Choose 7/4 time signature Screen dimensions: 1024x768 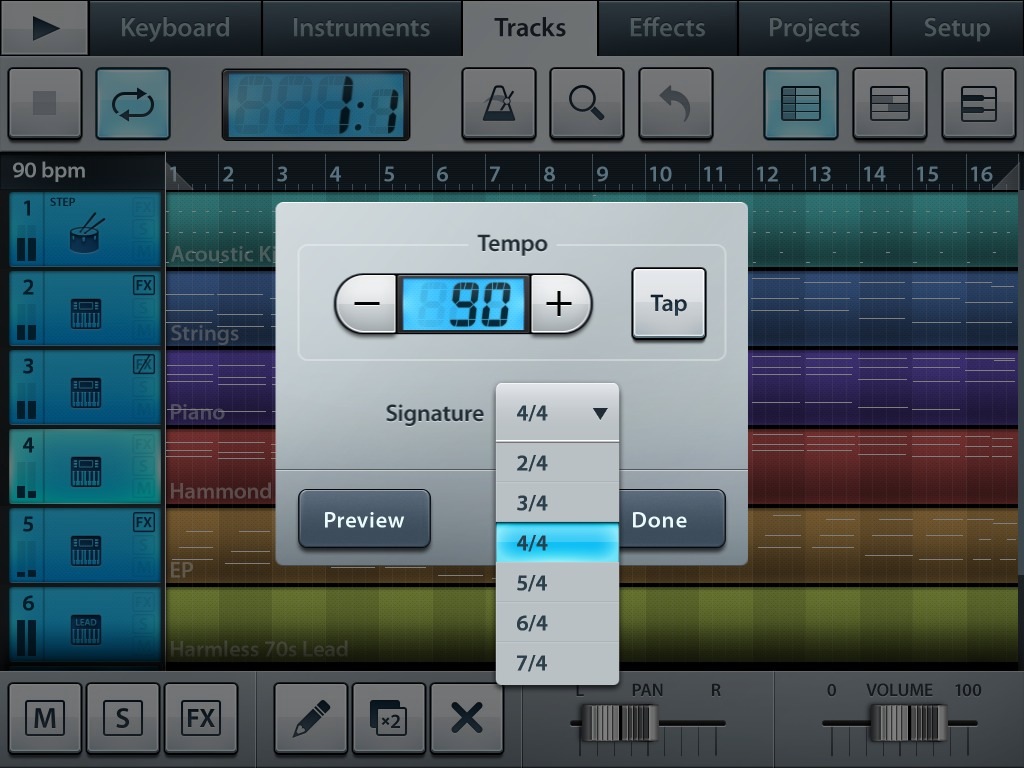pos(558,663)
